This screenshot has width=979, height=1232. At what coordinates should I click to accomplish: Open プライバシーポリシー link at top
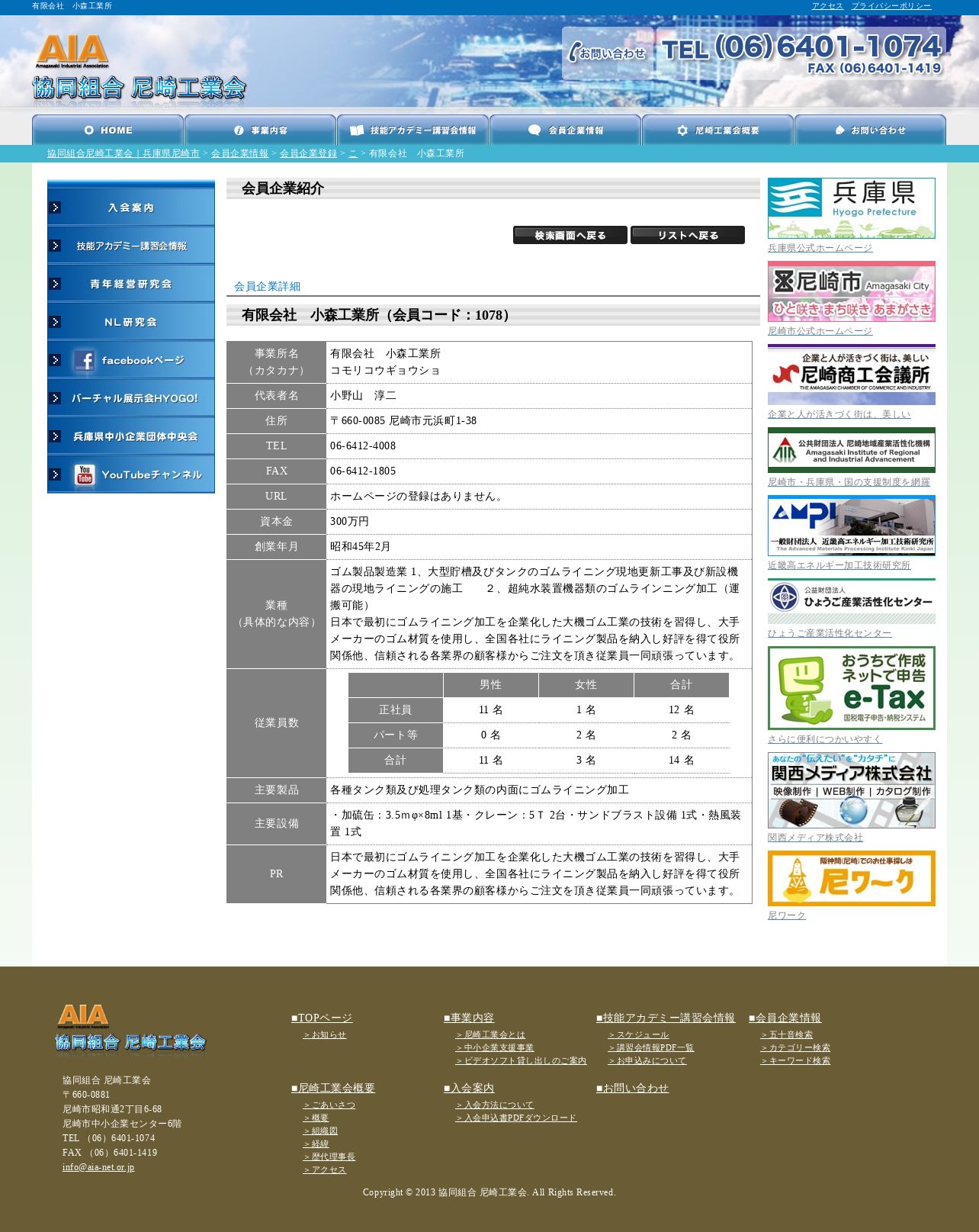pos(891,6)
